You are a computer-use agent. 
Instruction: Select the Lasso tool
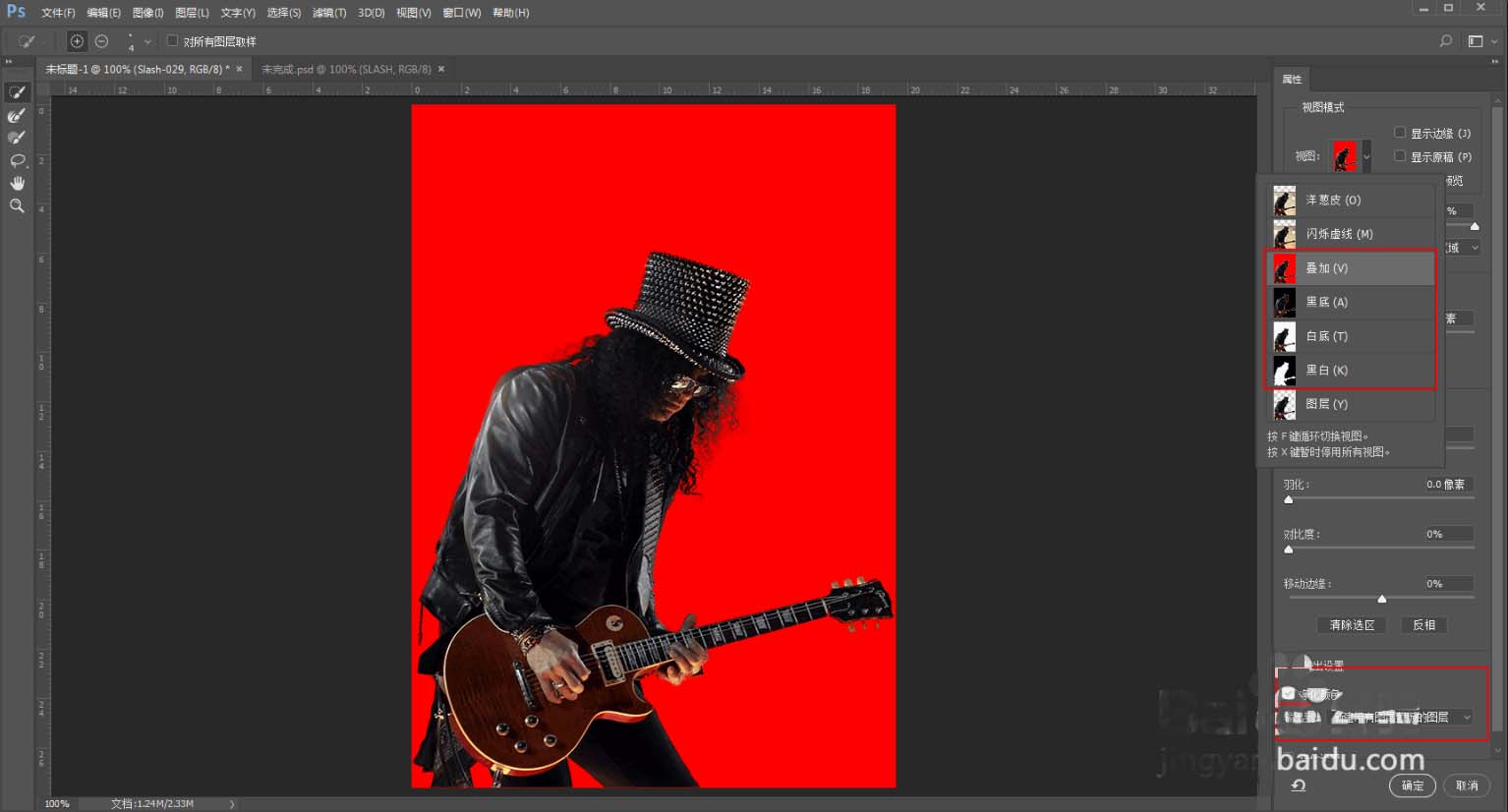tap(17, 160)
